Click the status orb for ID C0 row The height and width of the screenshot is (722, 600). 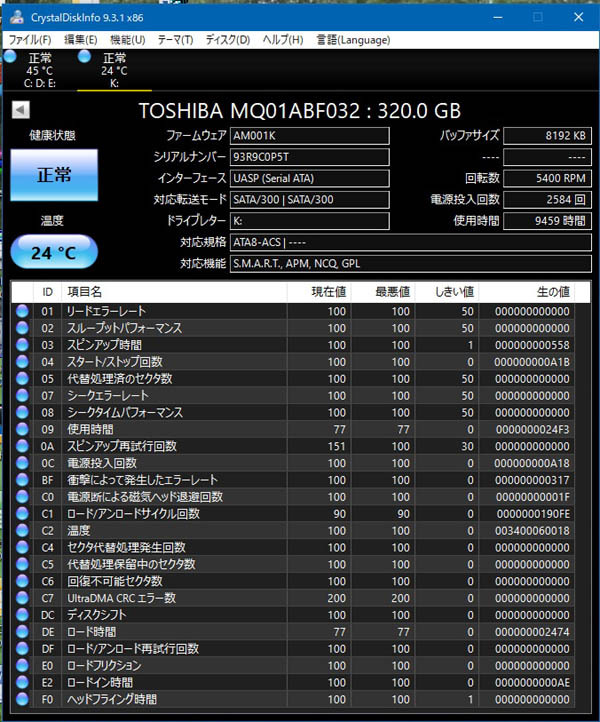pos(22,497)
